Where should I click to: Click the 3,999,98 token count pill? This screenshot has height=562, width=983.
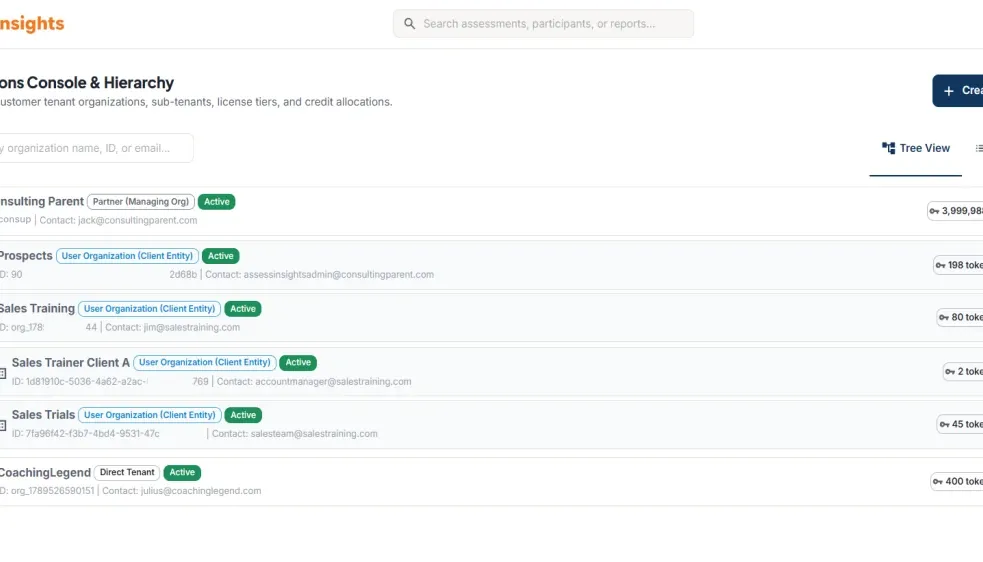pos(955,211)
